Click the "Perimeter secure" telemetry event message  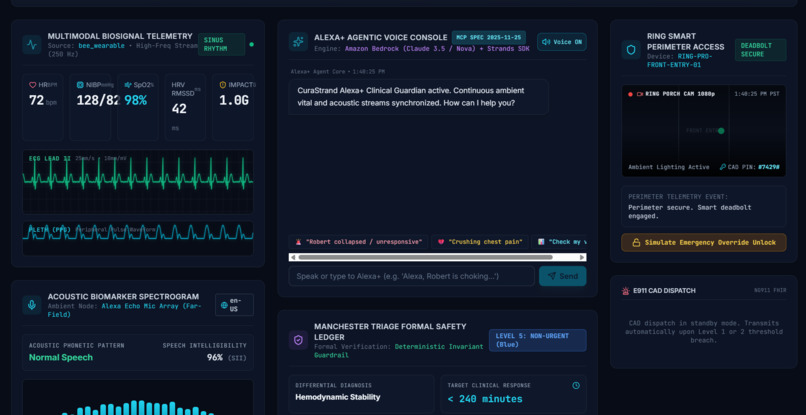click(689, 211)
